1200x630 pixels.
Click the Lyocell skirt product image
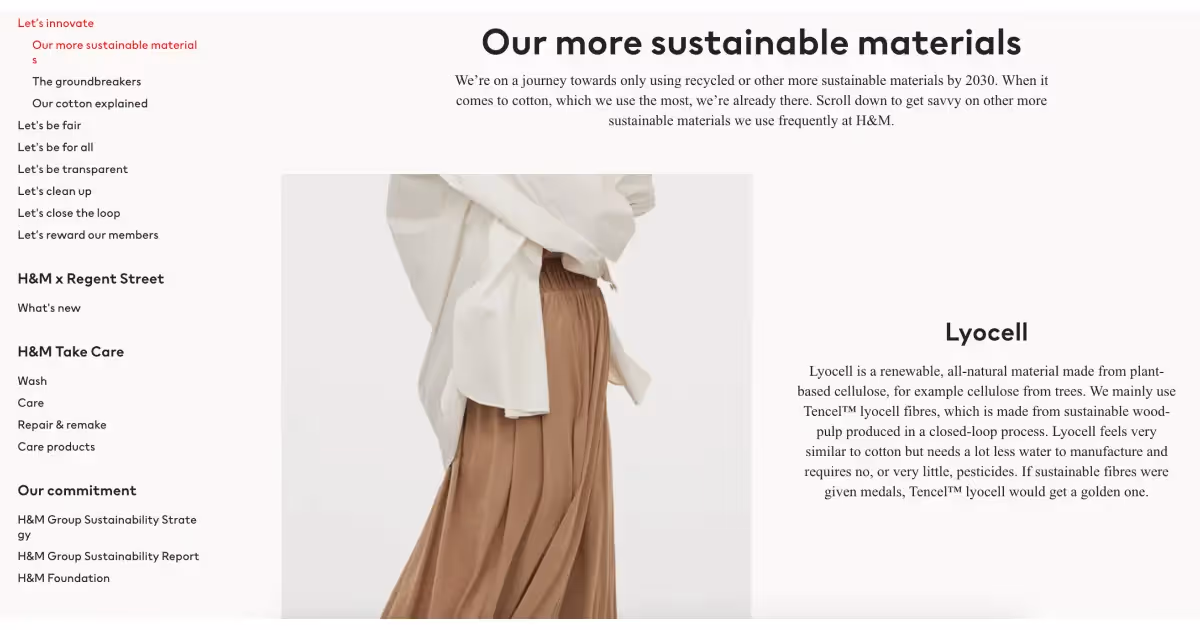click(x=516, y=397)
